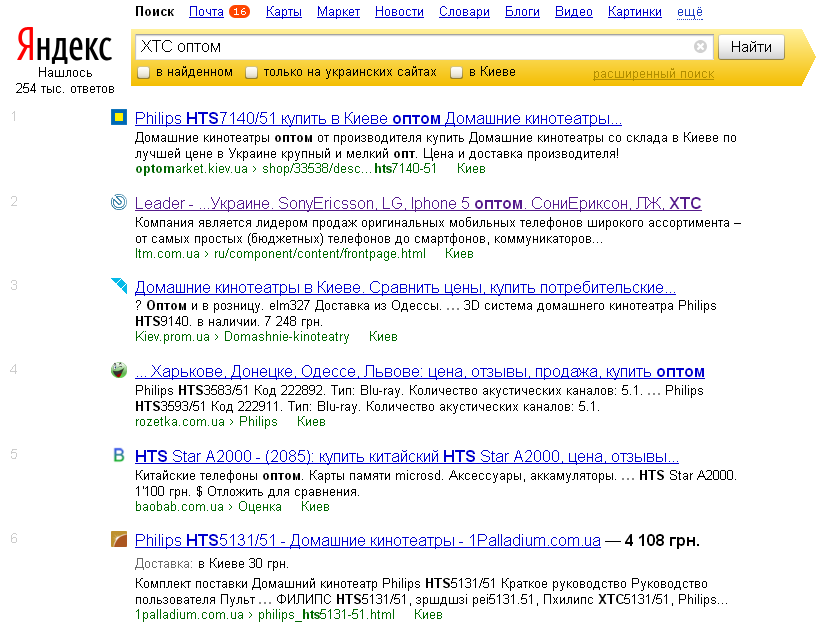Screen dimensions: 819x637
Task: Click the Yandex logo
Action: tap(64, 47)
